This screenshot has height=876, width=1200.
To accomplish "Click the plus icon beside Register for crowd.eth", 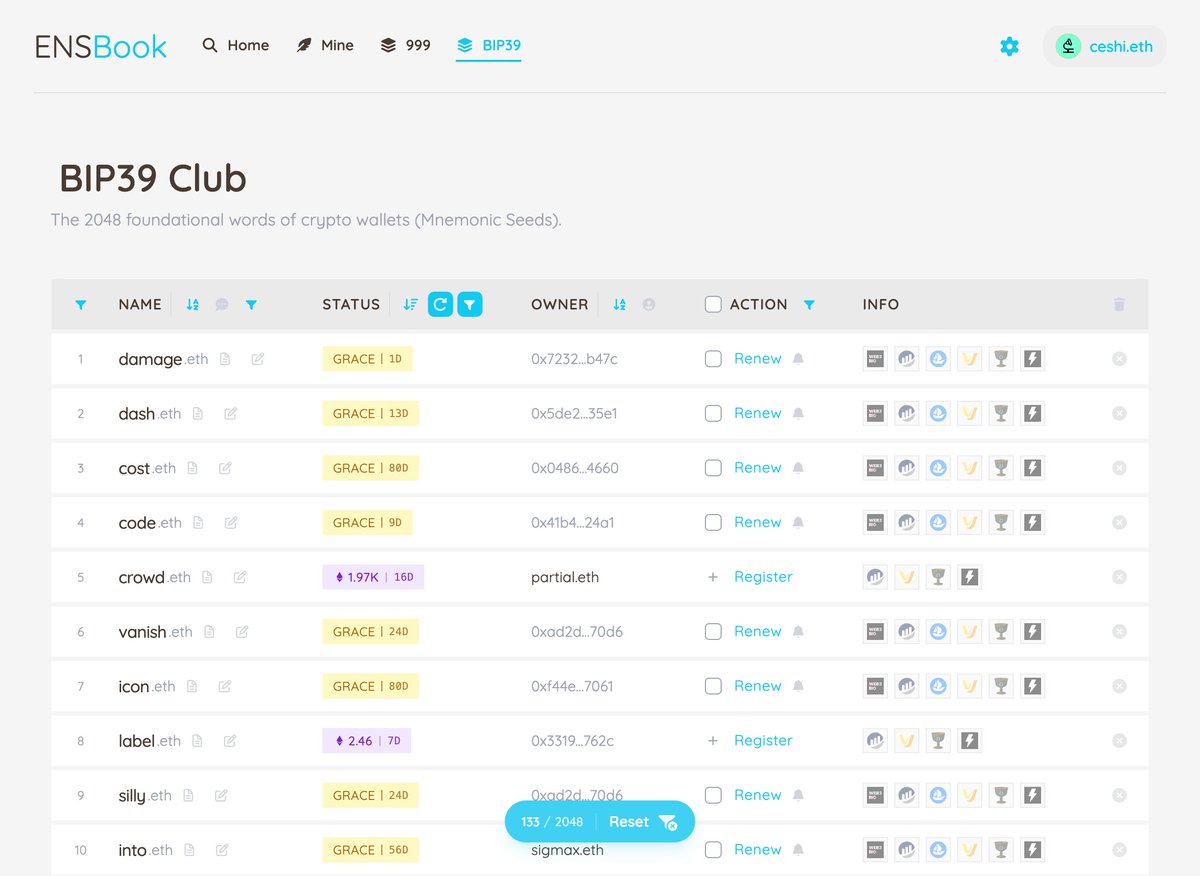I will [713, 577].
